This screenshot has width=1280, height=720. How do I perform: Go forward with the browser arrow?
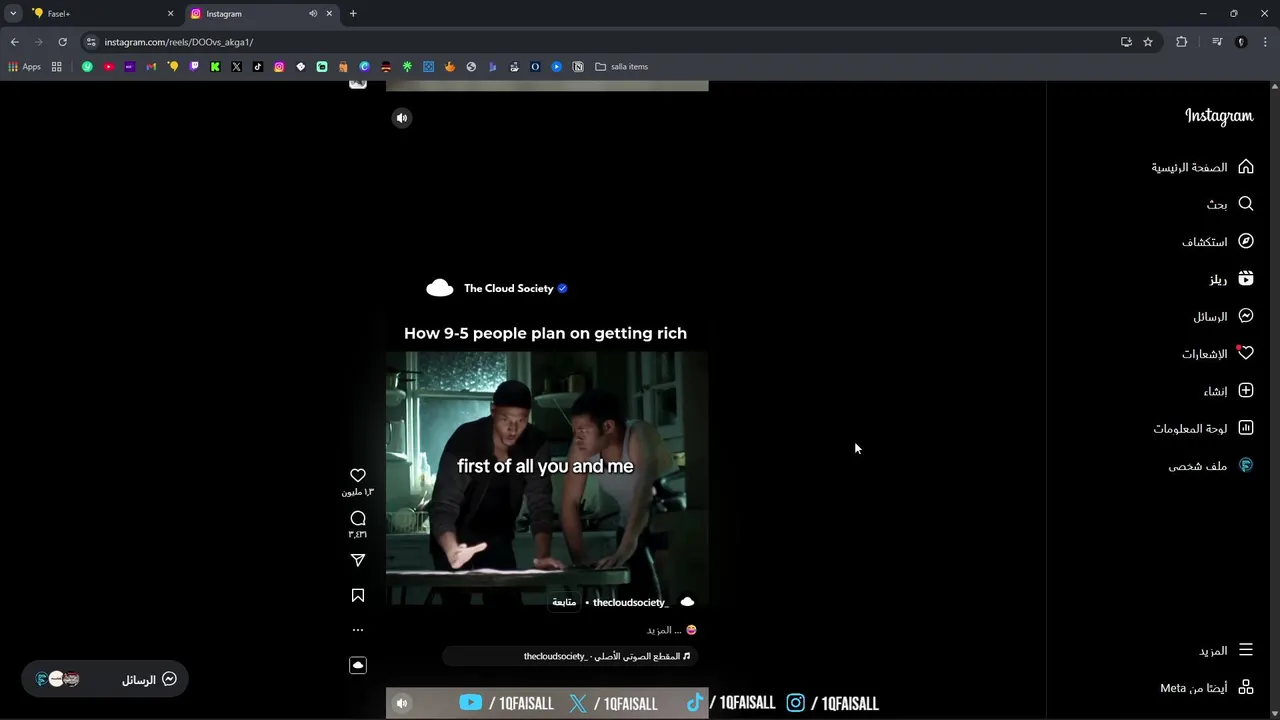pyautogui.click(x=38, y=42)
